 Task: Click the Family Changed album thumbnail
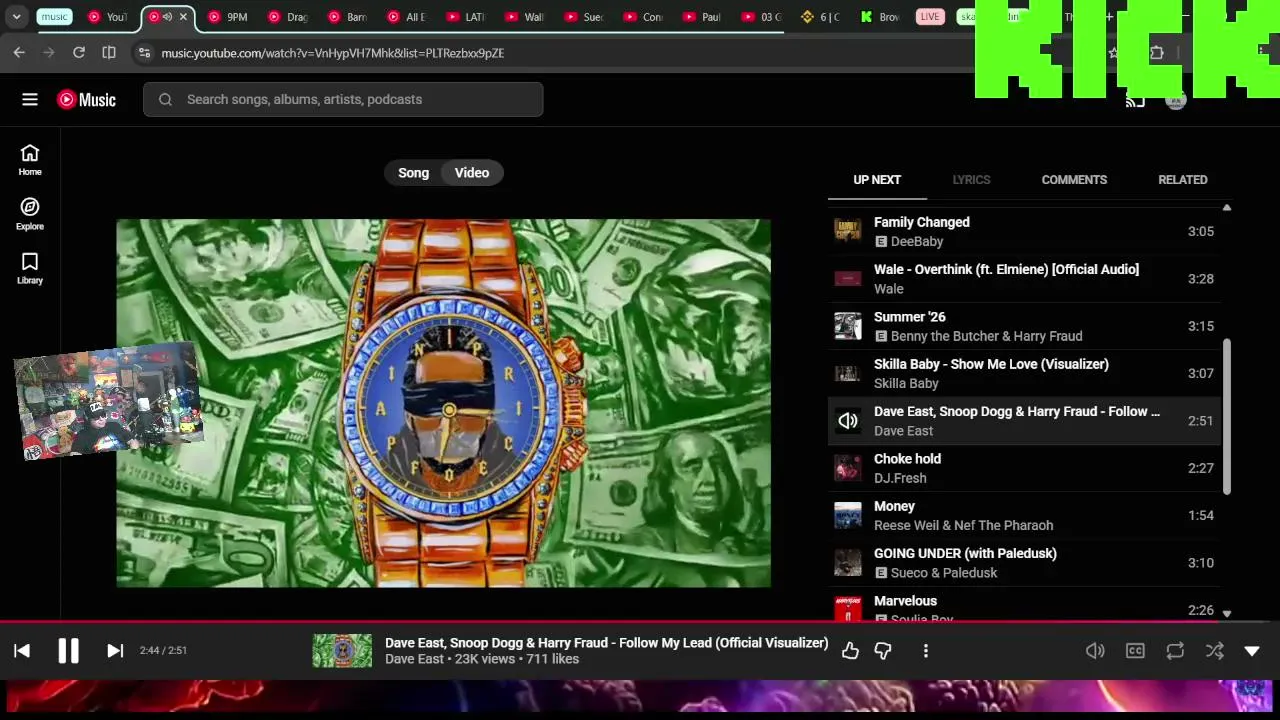pyautogui.click(x=848, y=231)
